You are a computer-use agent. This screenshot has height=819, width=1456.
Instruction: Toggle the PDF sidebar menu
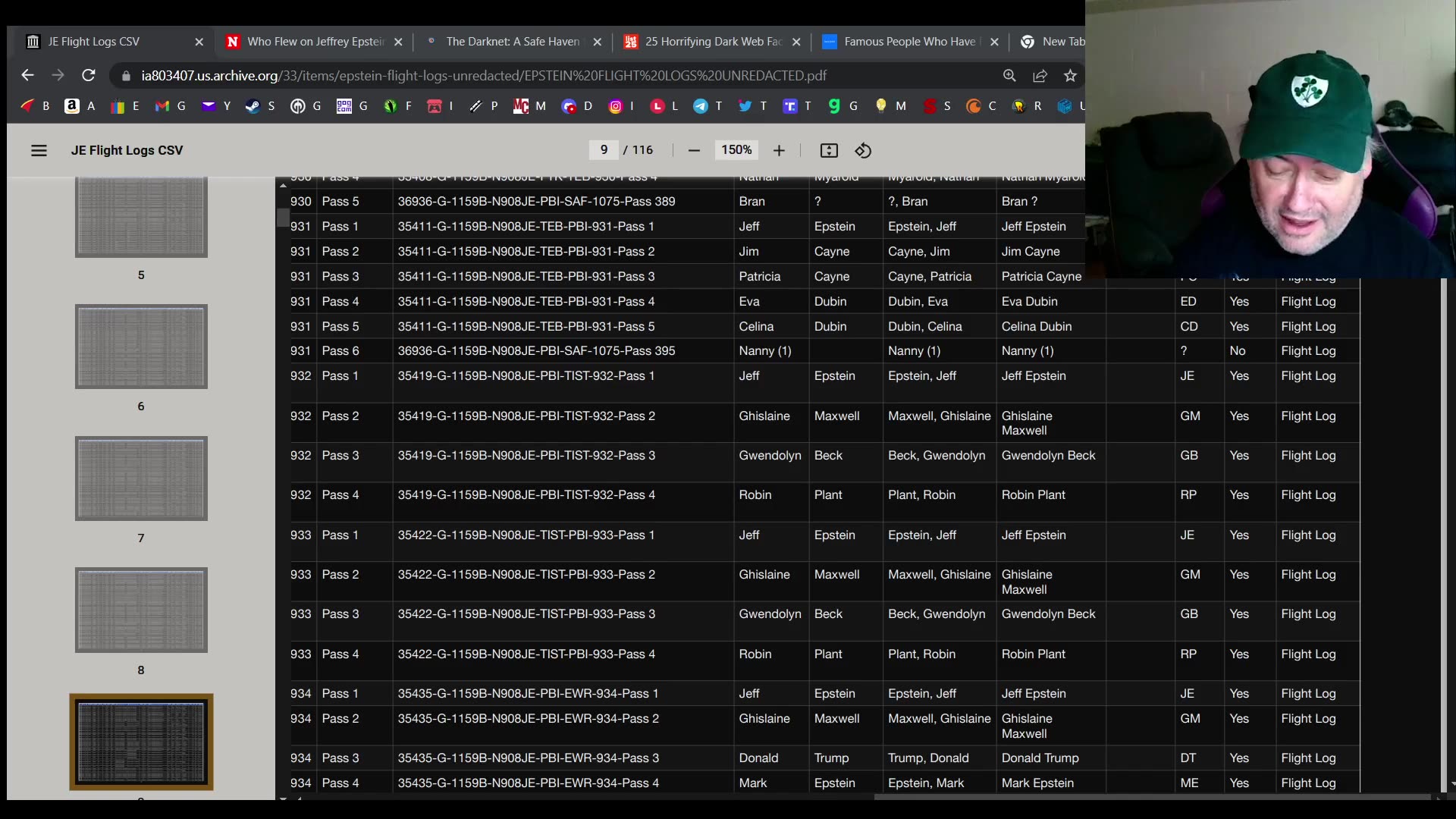click(x=39, y=150)
